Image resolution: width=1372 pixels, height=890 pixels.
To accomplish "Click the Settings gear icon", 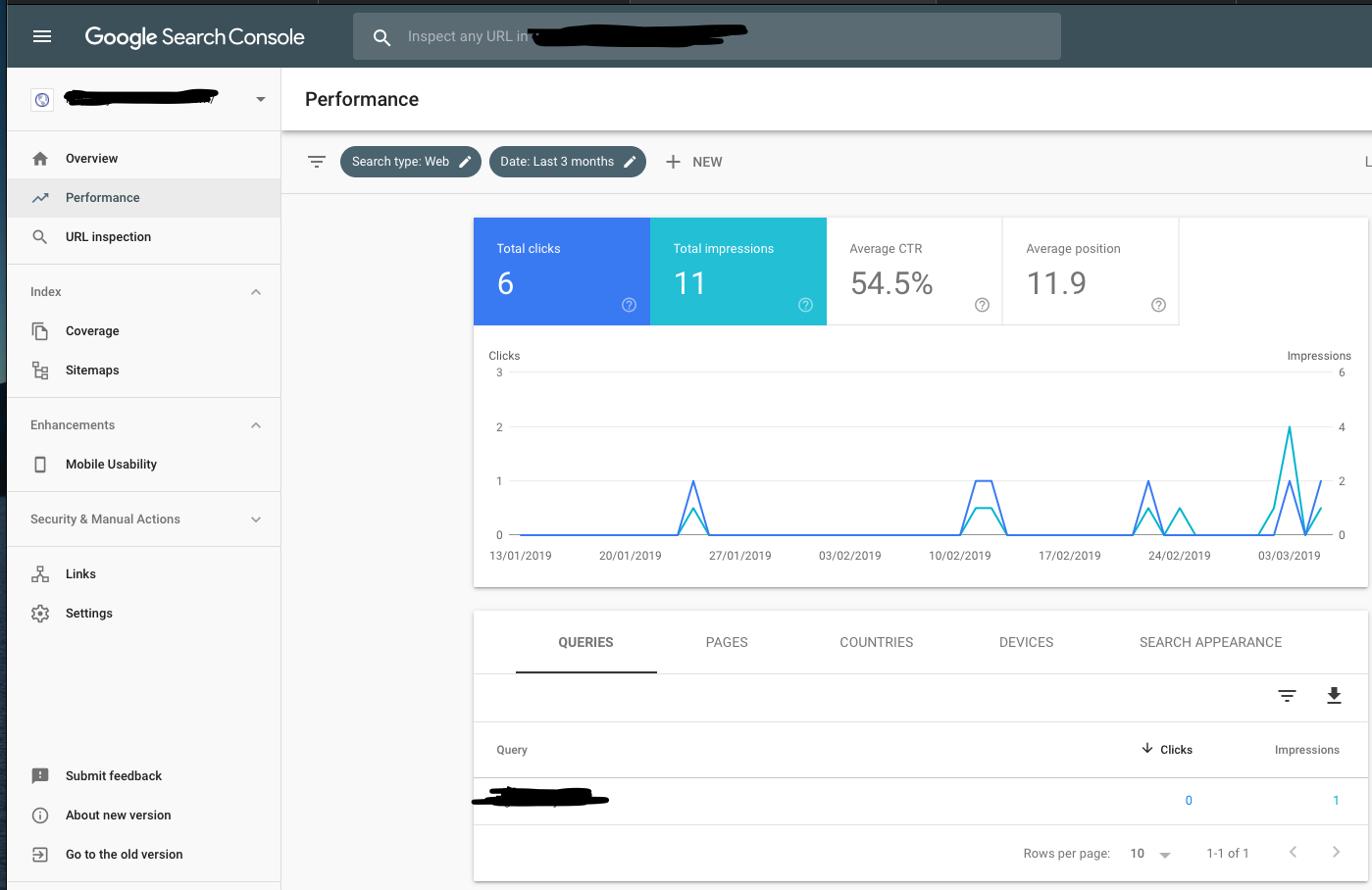I will [40, 614].
